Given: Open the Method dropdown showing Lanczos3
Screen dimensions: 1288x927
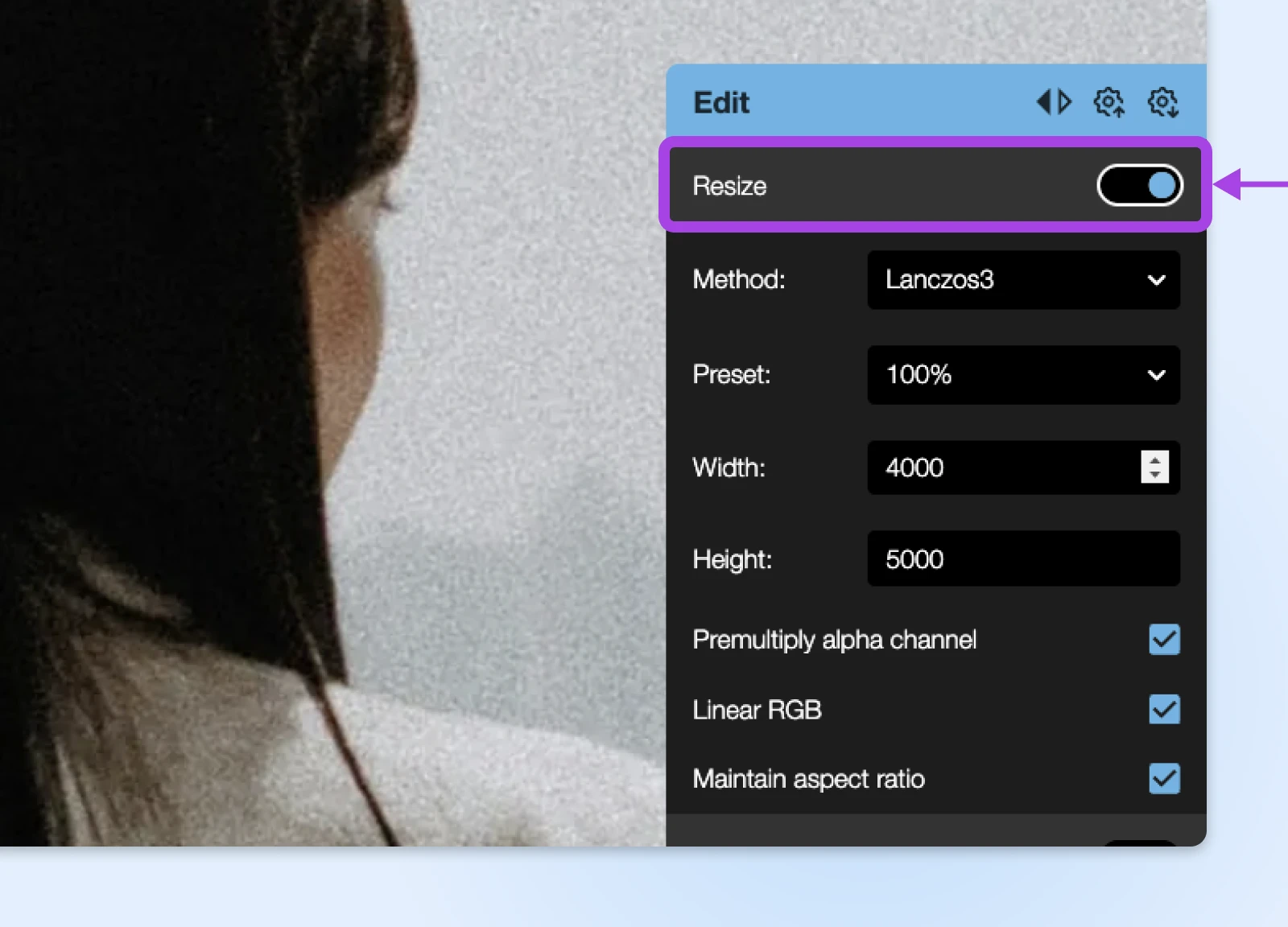Looking at the screenshot, I should pyautogui.click(x=1023, y=280).
